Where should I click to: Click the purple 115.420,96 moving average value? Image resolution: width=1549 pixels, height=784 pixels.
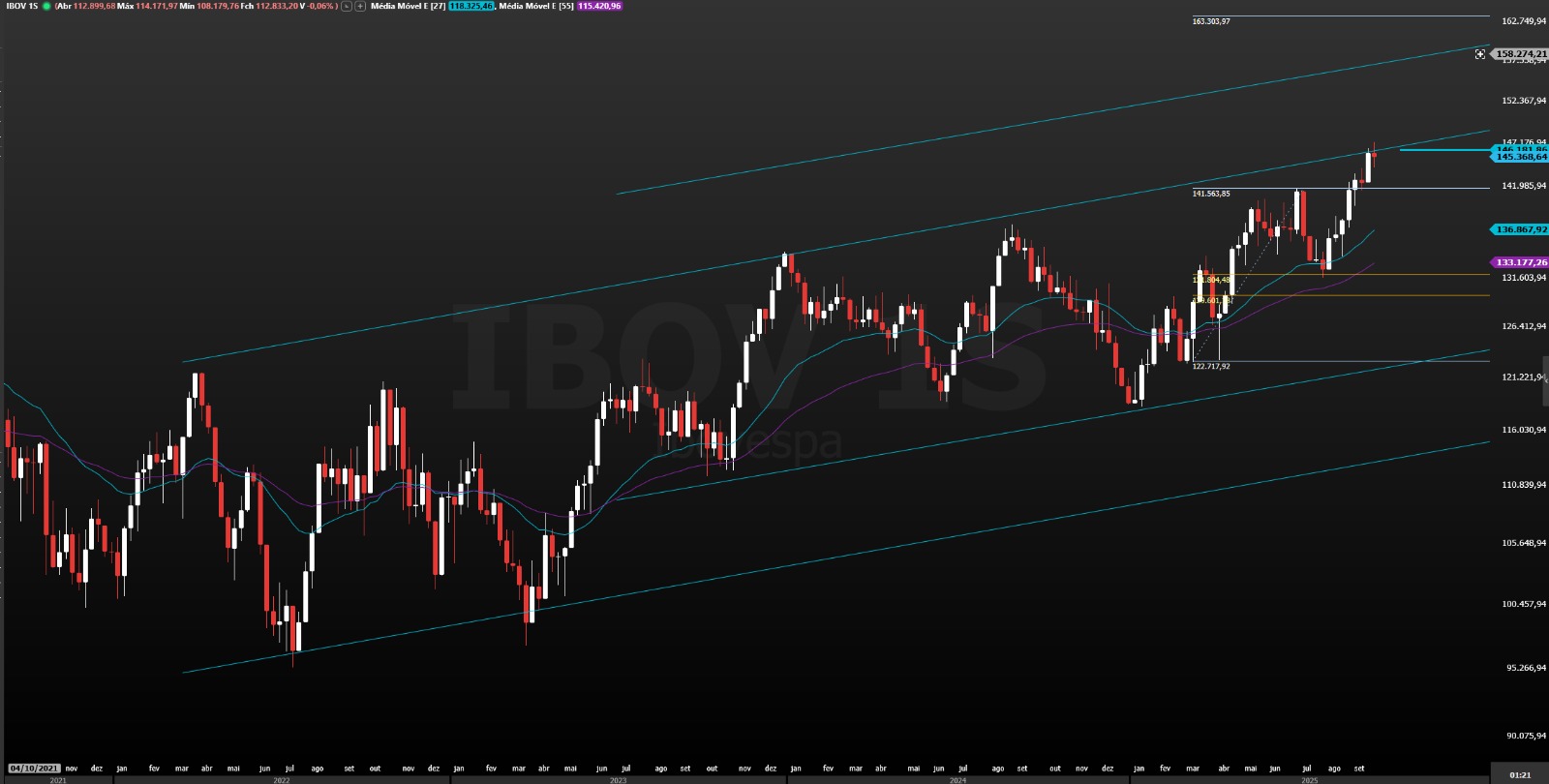click(599, 6)
